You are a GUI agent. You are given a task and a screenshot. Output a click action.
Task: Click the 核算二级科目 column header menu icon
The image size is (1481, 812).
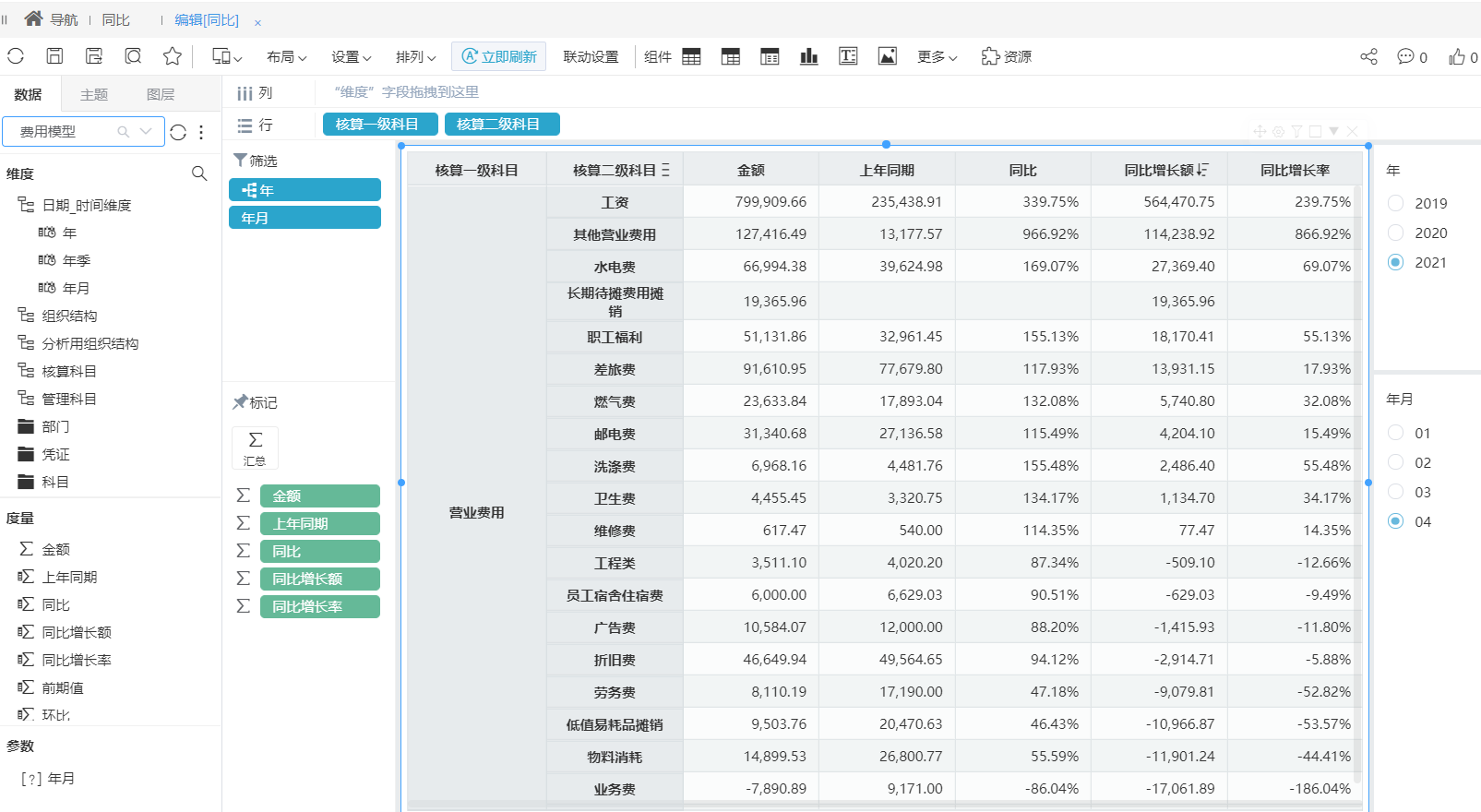point(665,170)
